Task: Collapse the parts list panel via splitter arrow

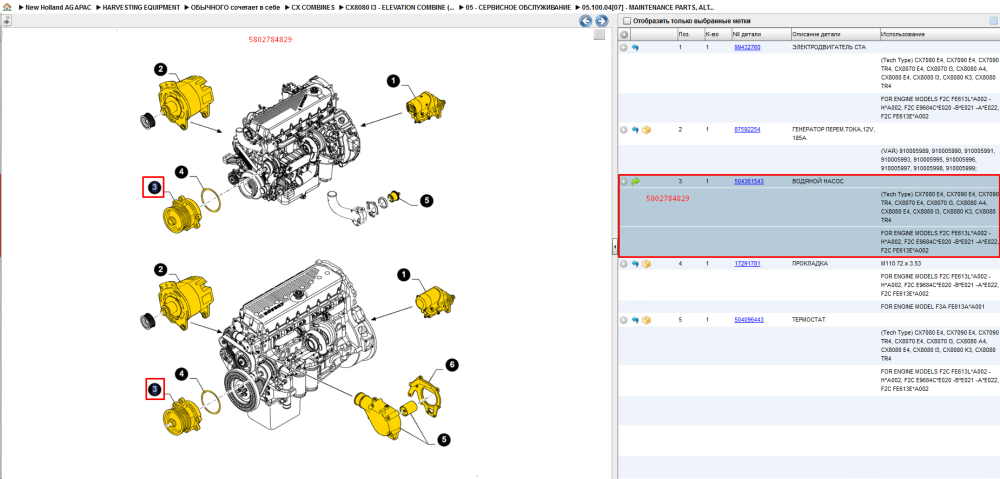Action: point(614,246)
